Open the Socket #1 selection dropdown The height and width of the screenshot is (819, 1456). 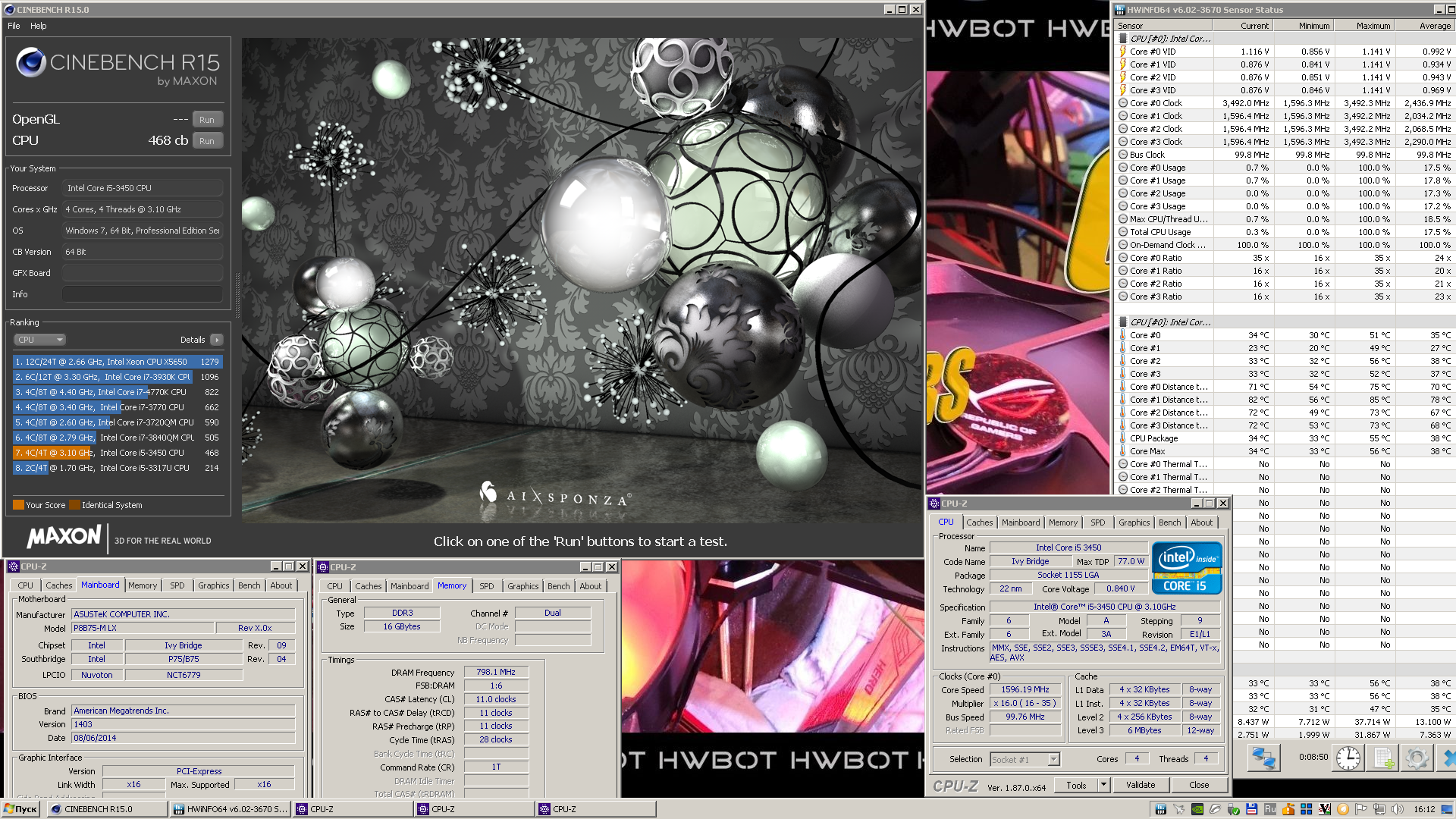pos(1053,759)
